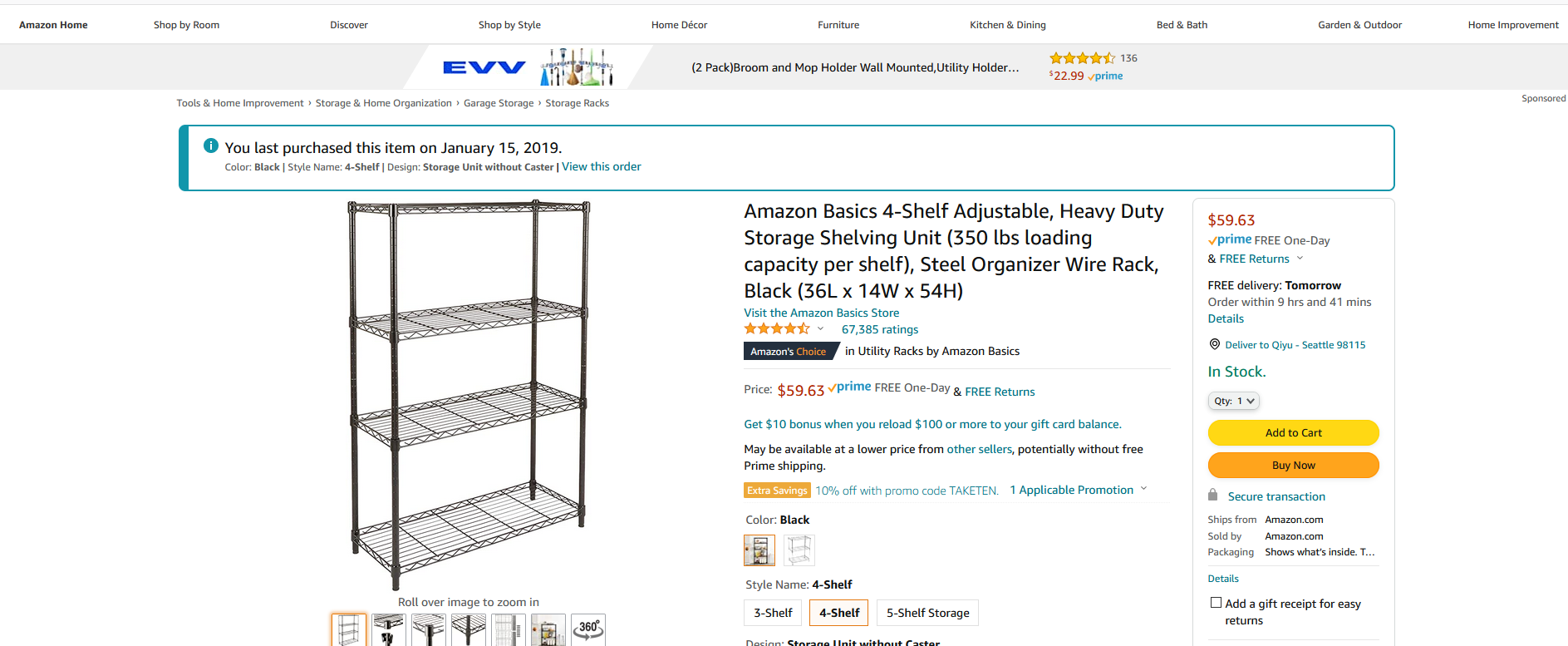
Task: Expand the rating breakdown arrow beside stars
Action: [x=820, y=328]
